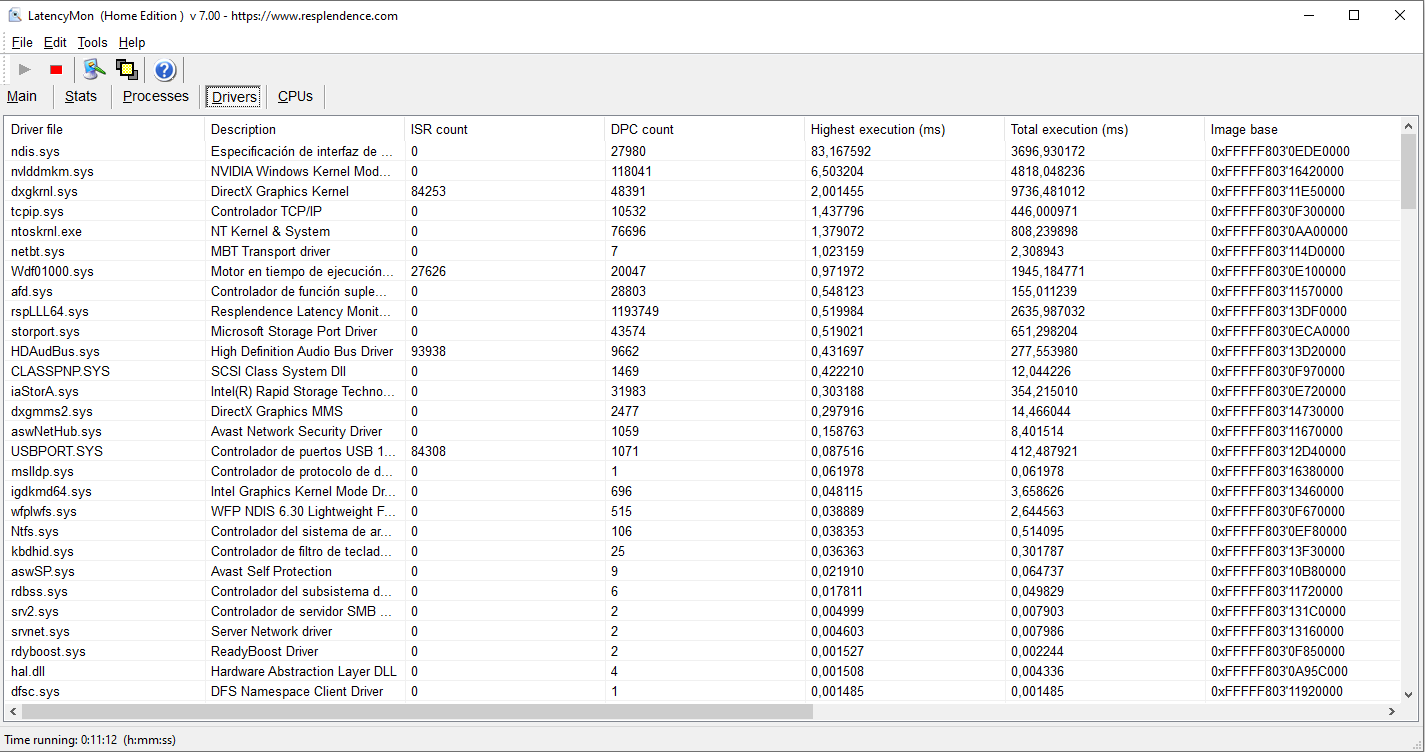Click the yellow copy report toolbar icon
Screen dimensions: 1425x752
126,69
